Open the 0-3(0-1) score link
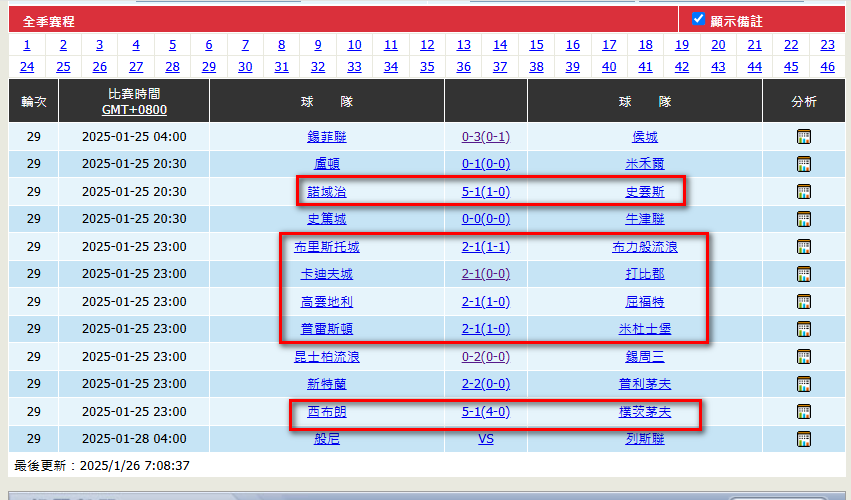The width and height of the screenshot is (851, 500). [x=486, y=137]
